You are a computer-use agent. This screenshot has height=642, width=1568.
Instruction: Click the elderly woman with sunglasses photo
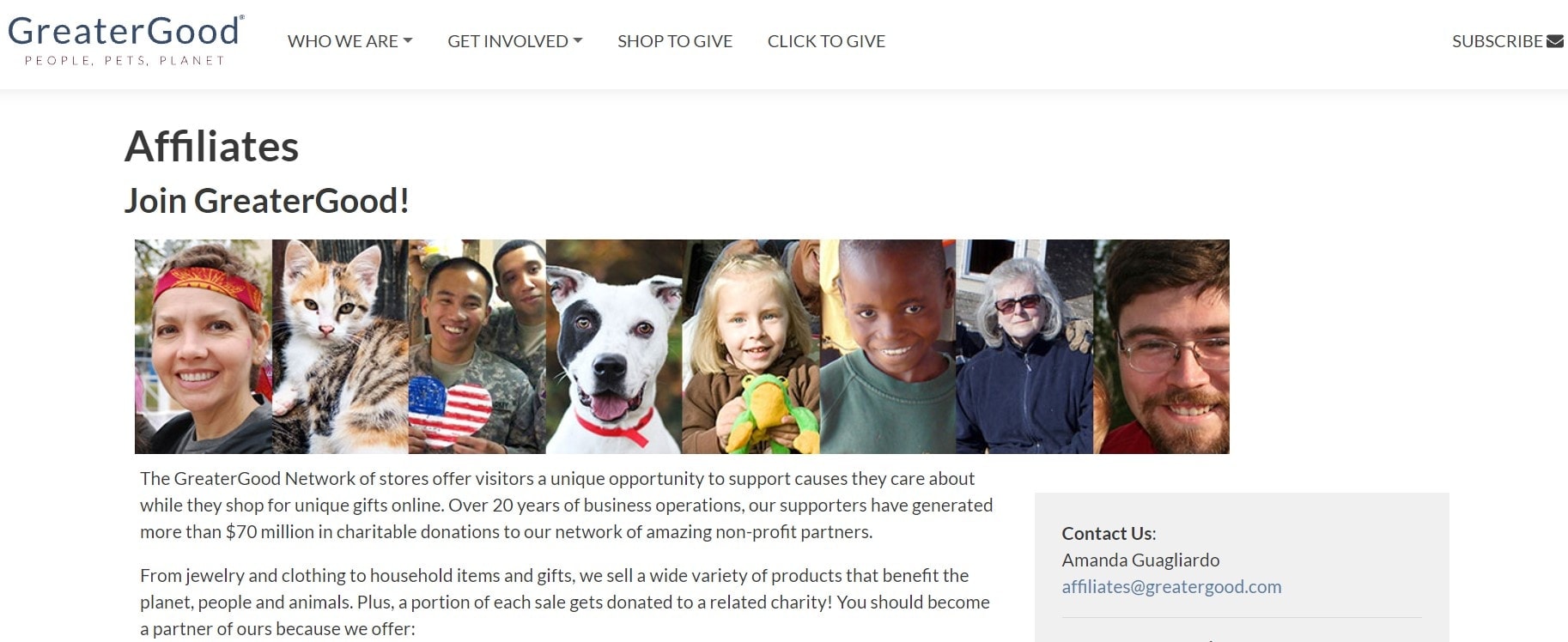coord(1024,347)
